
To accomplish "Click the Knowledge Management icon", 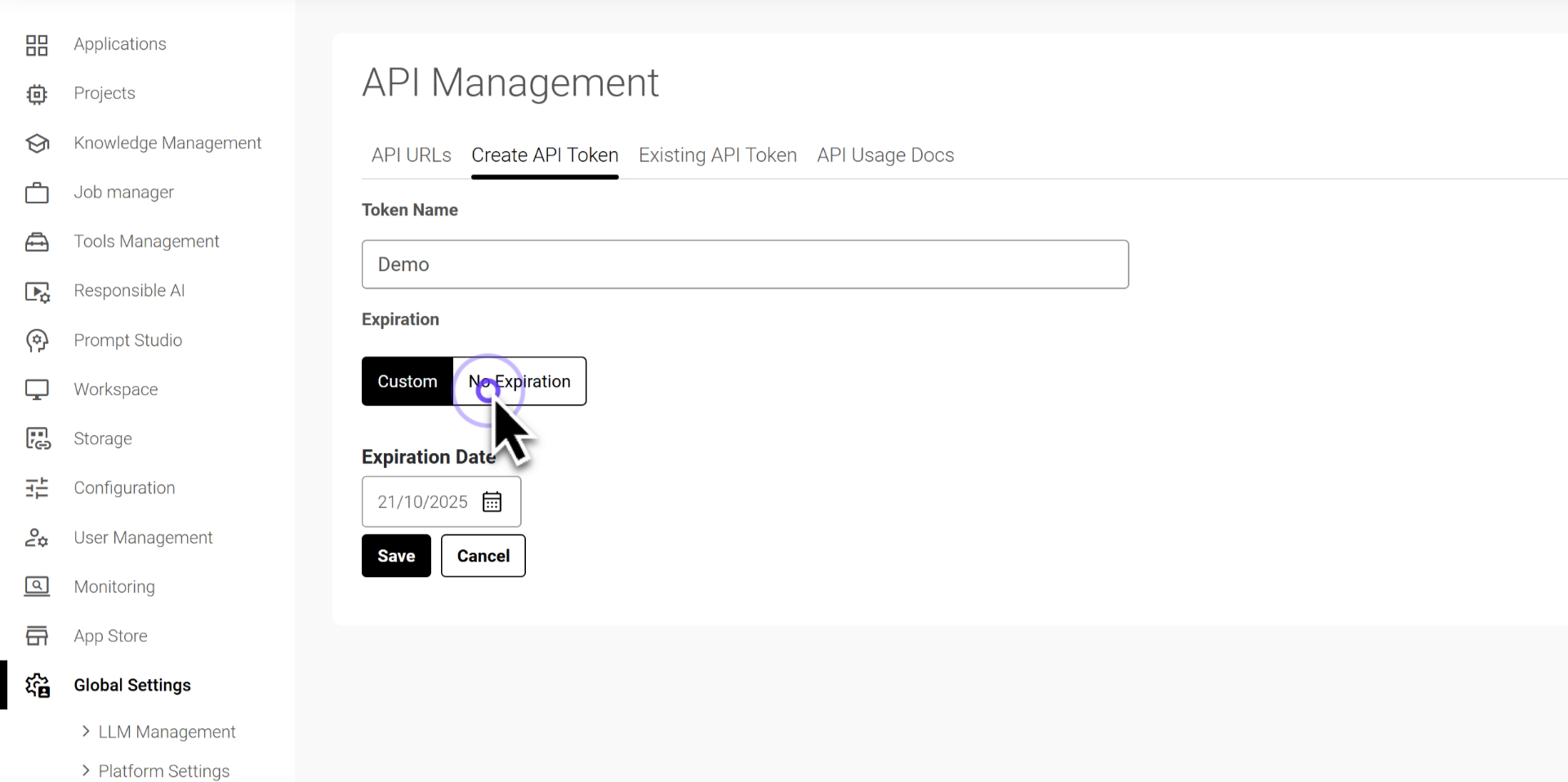I will coord(37,143).
